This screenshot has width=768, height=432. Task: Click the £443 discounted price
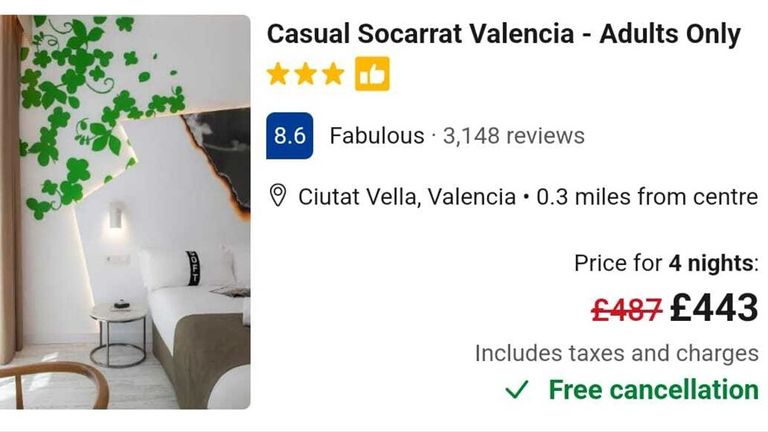[x=714, y=308]
